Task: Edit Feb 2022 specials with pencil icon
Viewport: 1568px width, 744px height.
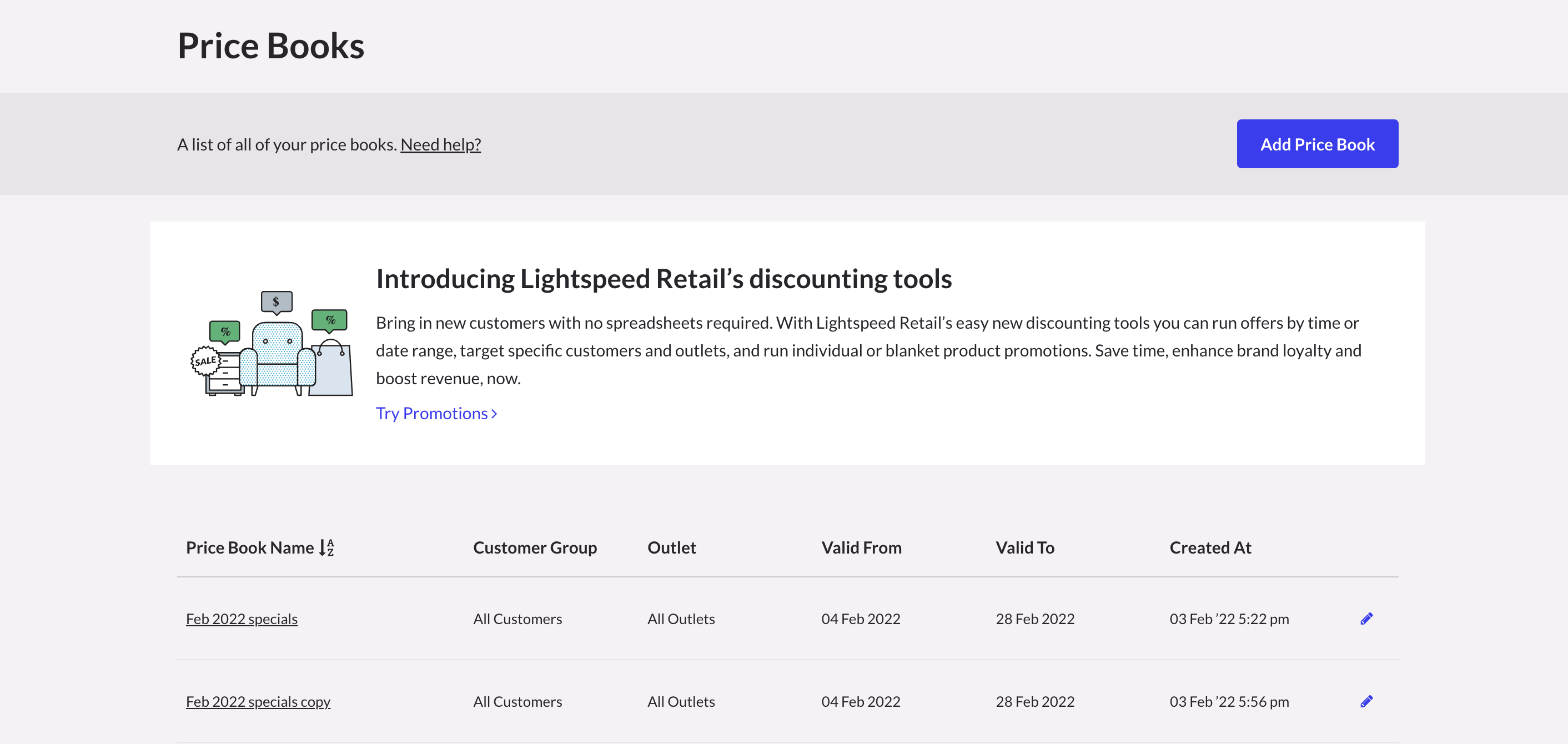Action: (1366, 619)
